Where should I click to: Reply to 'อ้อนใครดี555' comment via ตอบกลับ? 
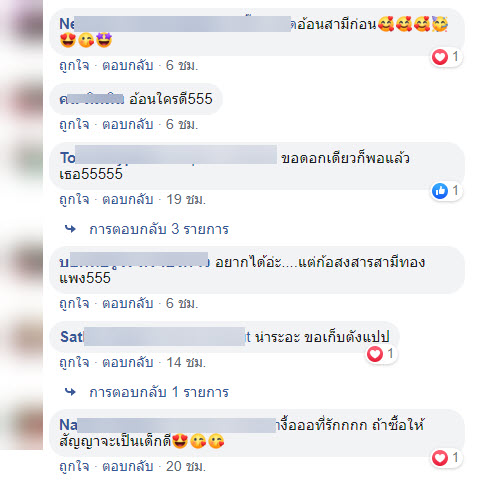(128, 125)
